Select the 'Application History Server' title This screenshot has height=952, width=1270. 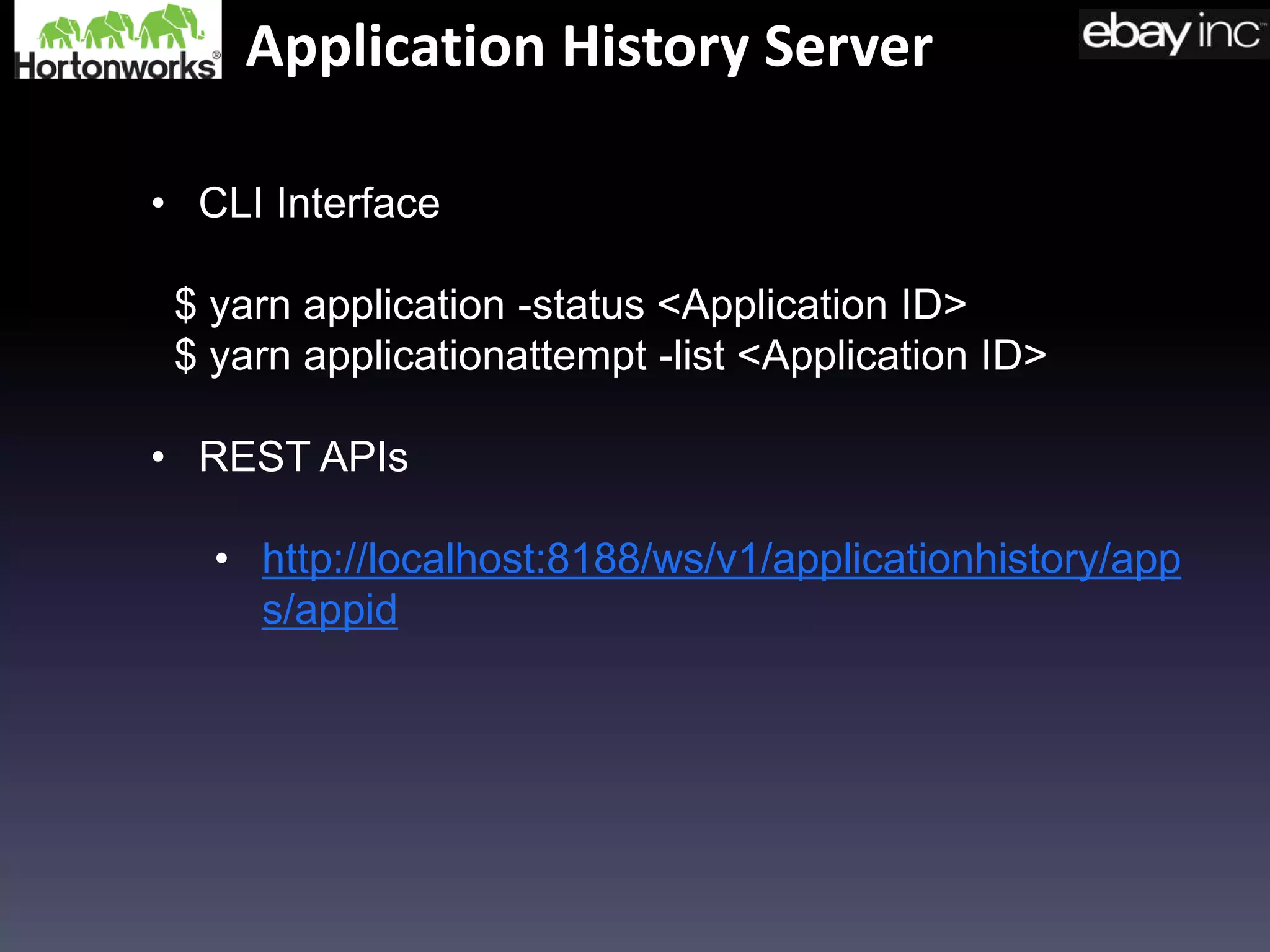coord(589,47)
